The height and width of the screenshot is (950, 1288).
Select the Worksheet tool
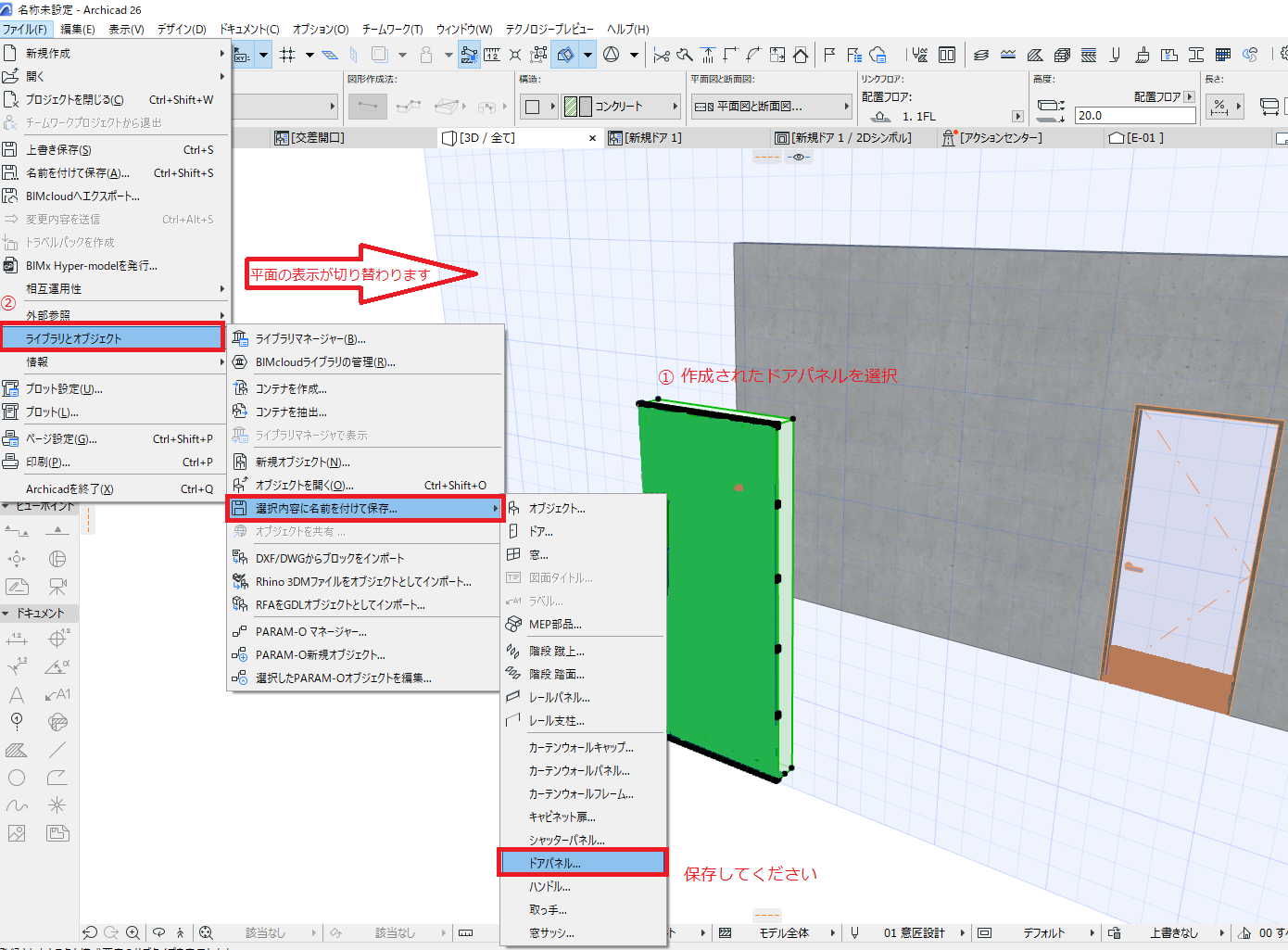point(17,587)
